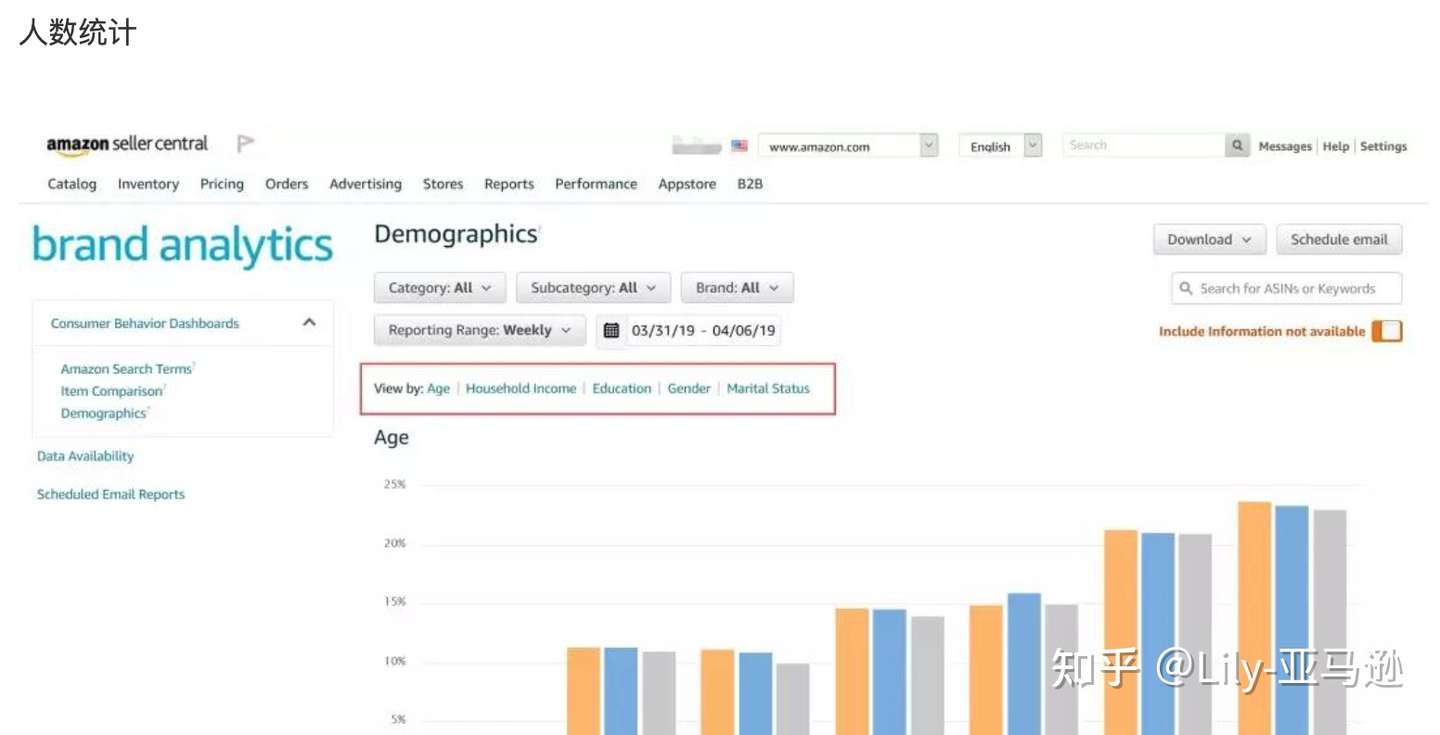View demographics by Household Income
The height and width of the screenshot is (735, 1440).
point(521,388)
